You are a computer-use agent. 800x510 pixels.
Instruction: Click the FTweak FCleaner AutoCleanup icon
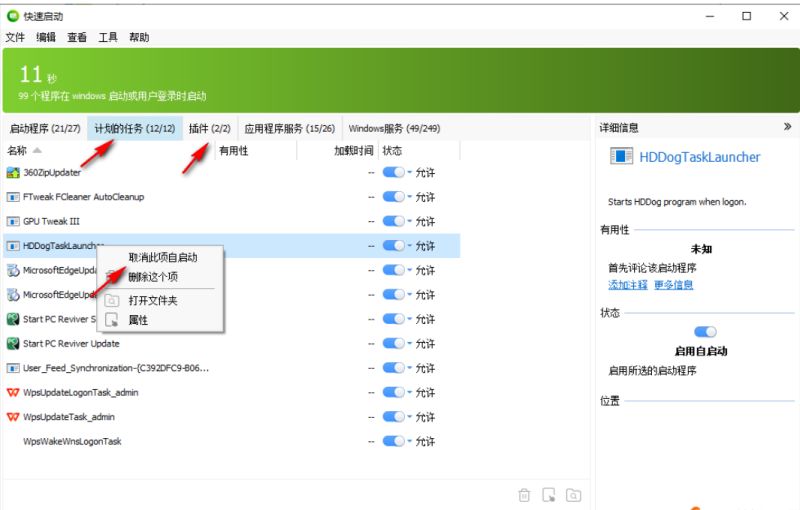[x=13, y=197]
